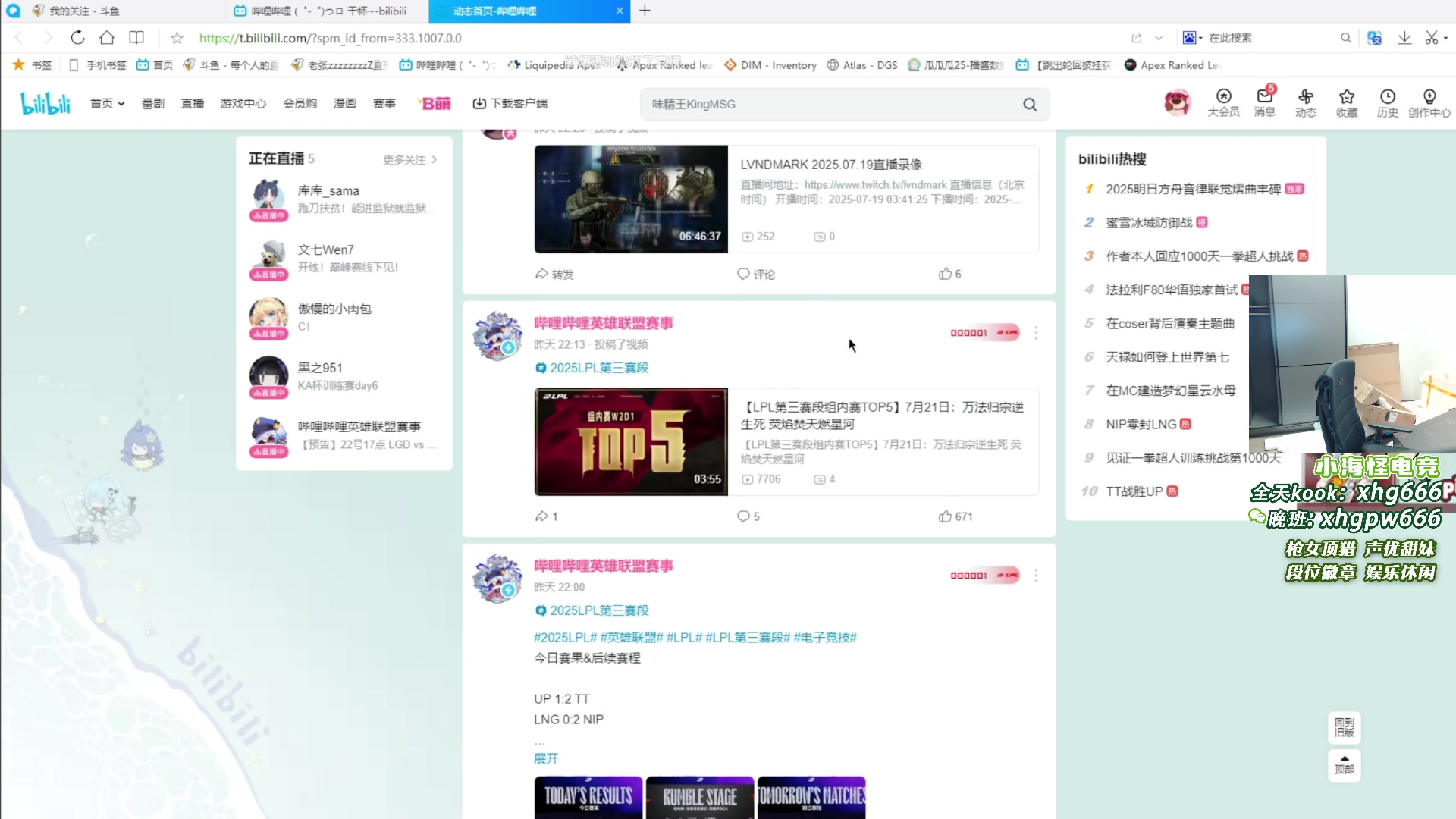
Task: Click the browser 在此搜索 search box
Action: click(x=1274, y=38)
